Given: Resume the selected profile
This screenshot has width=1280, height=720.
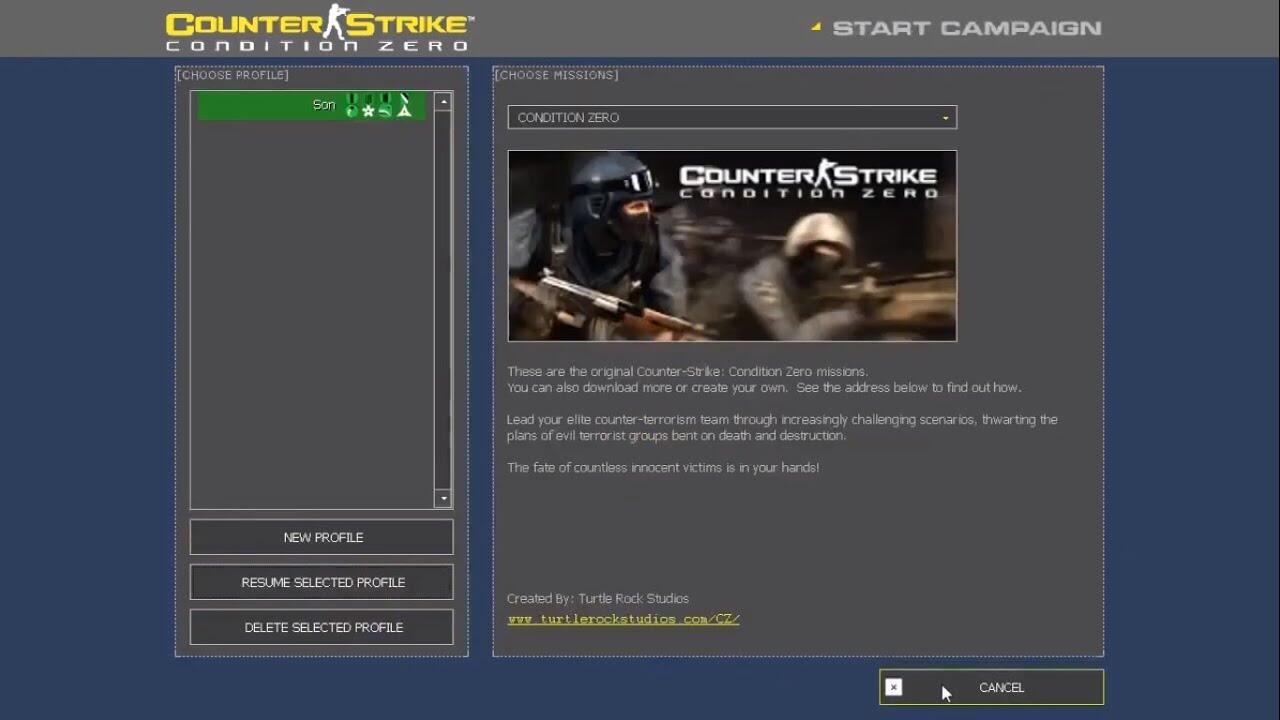Looking at the screenshot, I should tap(322, 582).
